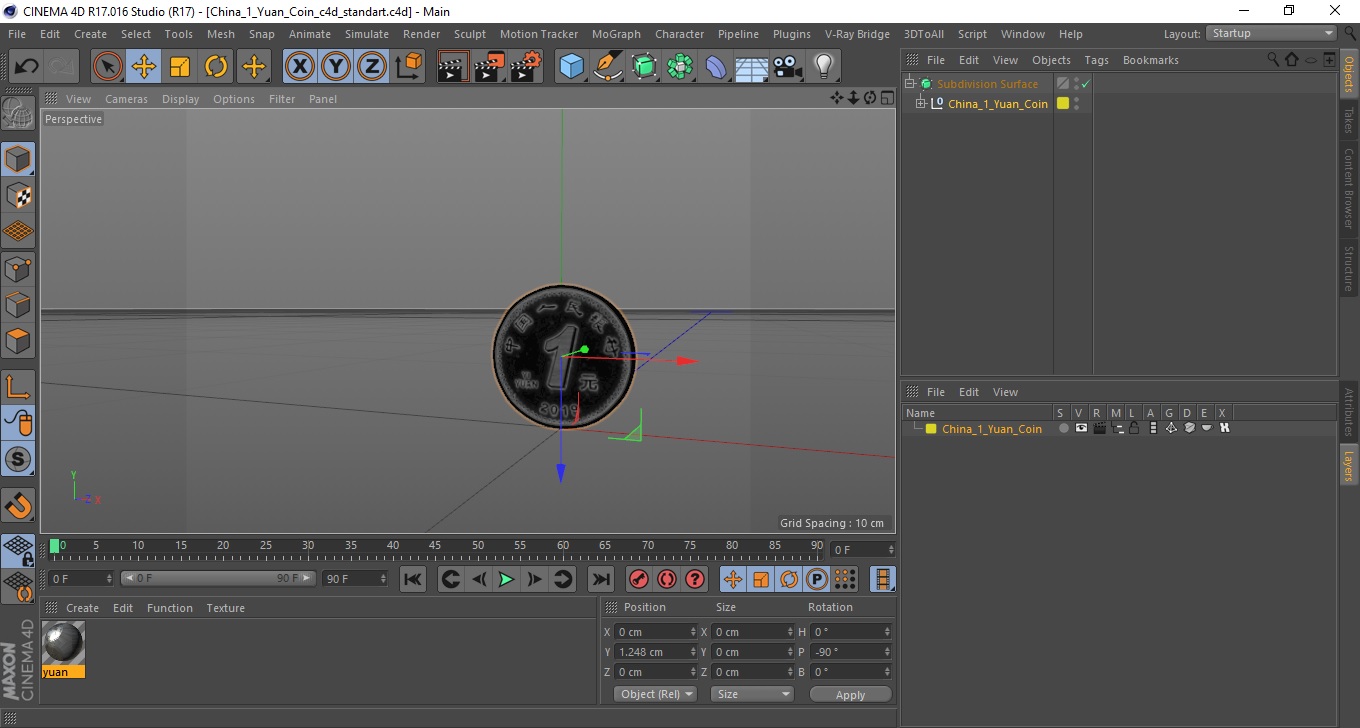Open the Content Browser side tab
Image resolution: width=1360 pixels, height=728 pixels.
tap(1348, 188)
